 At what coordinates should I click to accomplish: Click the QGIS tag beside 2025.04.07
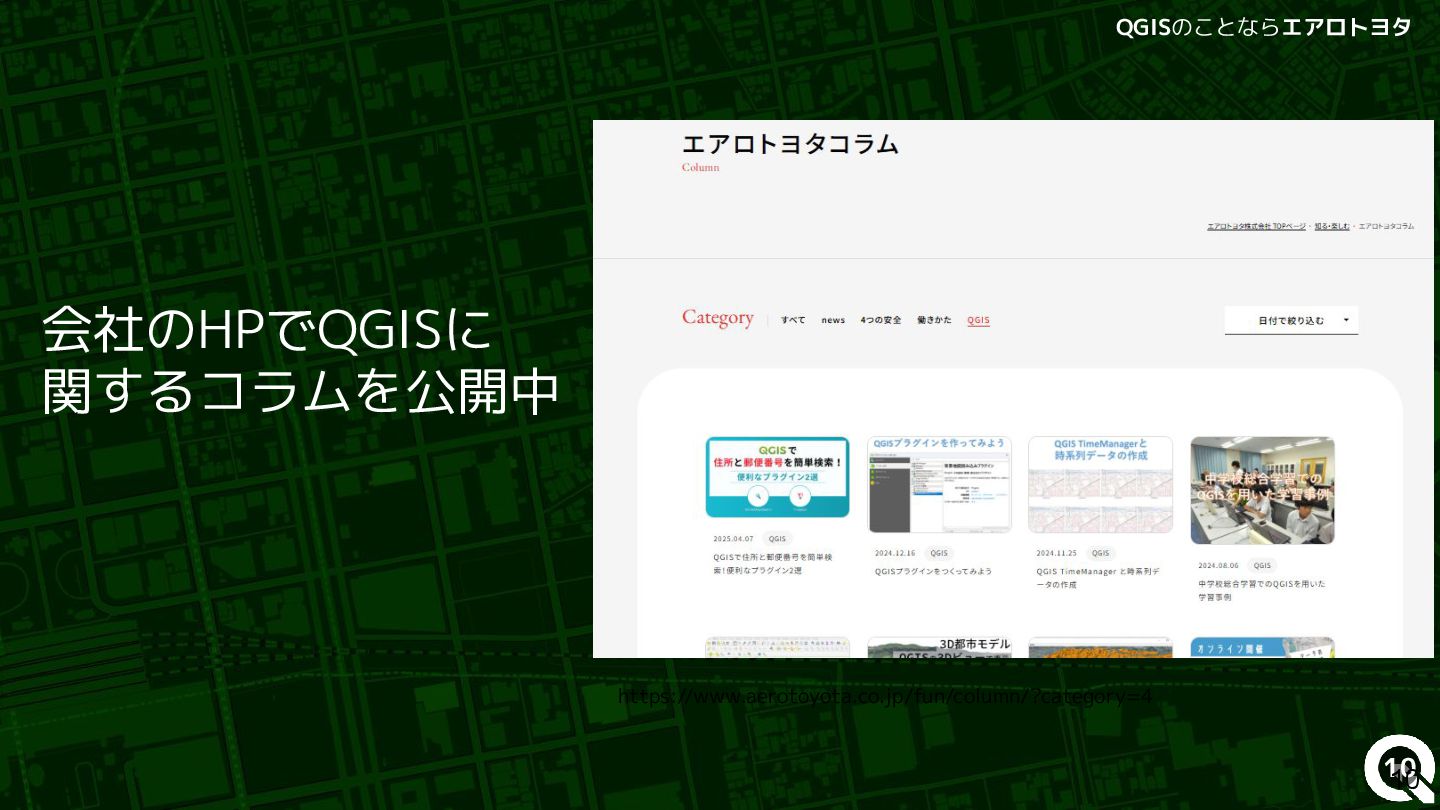pos(777,538)
